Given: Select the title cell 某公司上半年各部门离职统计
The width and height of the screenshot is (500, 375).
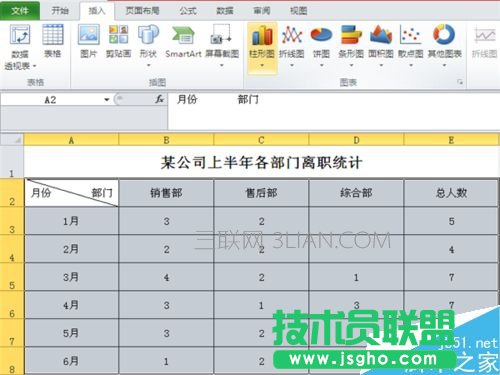Looking at the screenshot, I should (261, 162).
